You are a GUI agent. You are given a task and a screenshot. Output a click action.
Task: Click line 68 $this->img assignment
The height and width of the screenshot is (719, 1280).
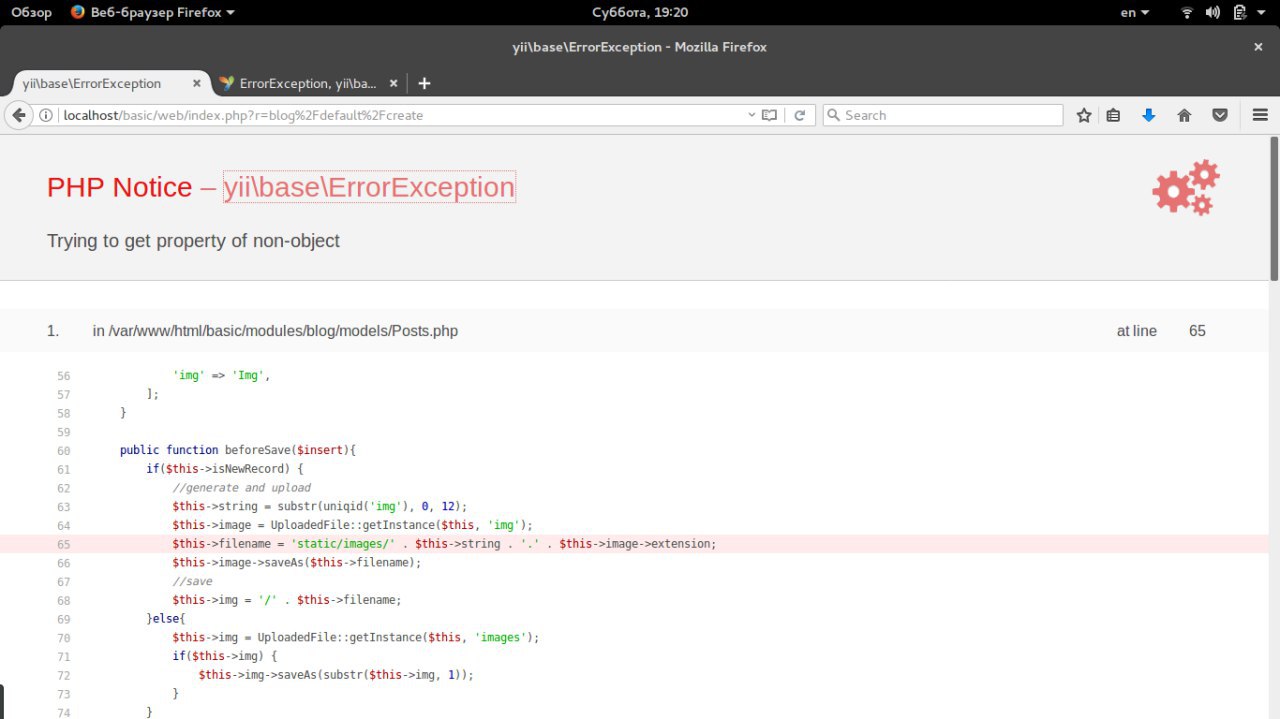287,600
